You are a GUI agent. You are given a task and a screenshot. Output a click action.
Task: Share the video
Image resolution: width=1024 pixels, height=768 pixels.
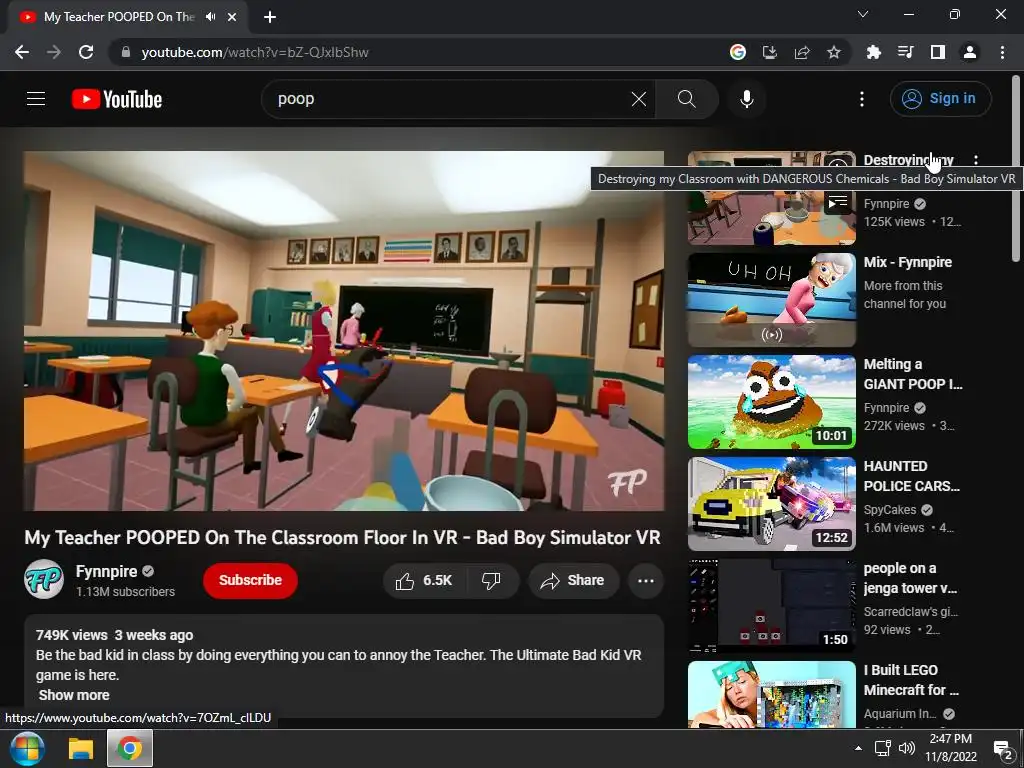[x=573, y=581]
